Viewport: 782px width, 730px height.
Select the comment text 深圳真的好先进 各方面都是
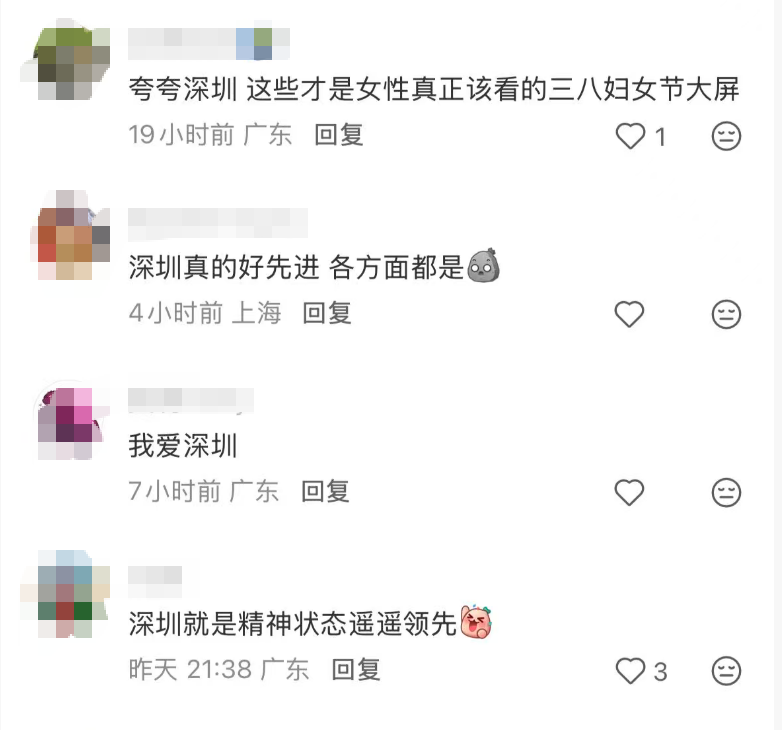click(296, 267)
